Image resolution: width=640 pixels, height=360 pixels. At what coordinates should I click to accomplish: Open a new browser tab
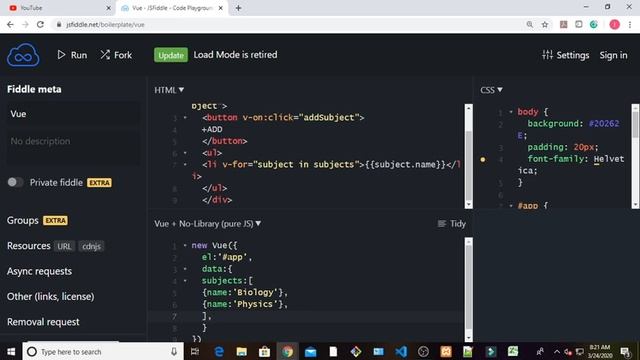pyautogui.click(x=238, y=8)
